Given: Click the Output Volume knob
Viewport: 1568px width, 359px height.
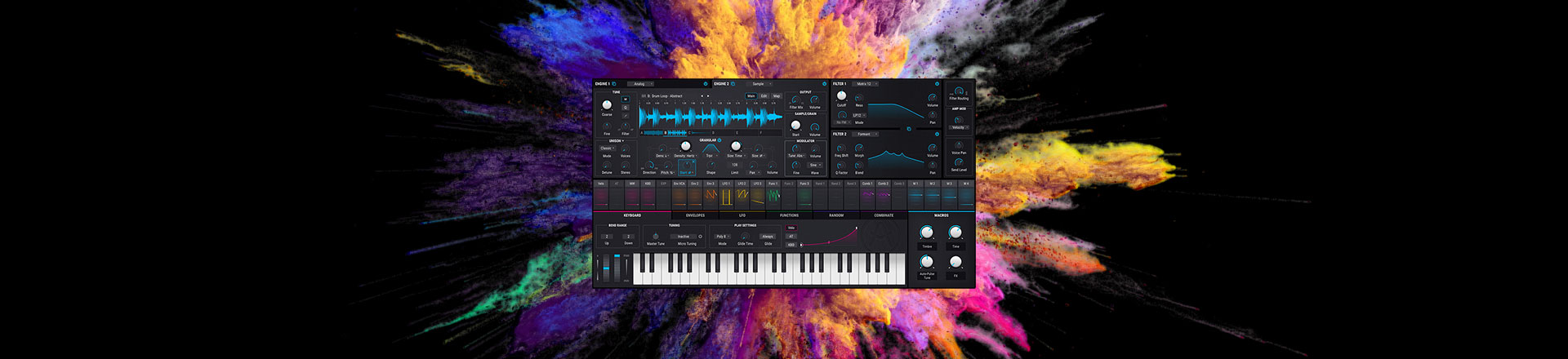Looking at the screenshot, I should [814, 100].
